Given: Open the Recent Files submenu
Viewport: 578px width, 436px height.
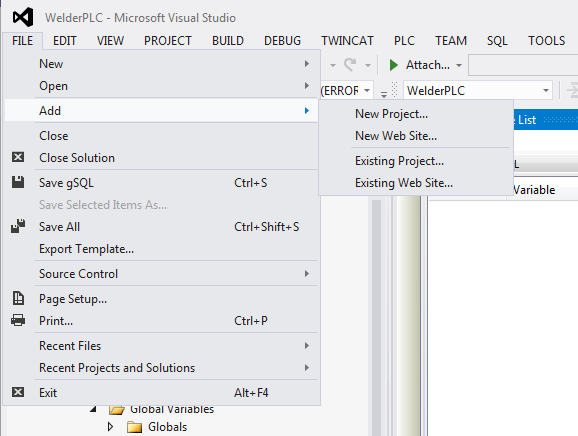Looking at the screenshot, I should click(x=161, y=346).
